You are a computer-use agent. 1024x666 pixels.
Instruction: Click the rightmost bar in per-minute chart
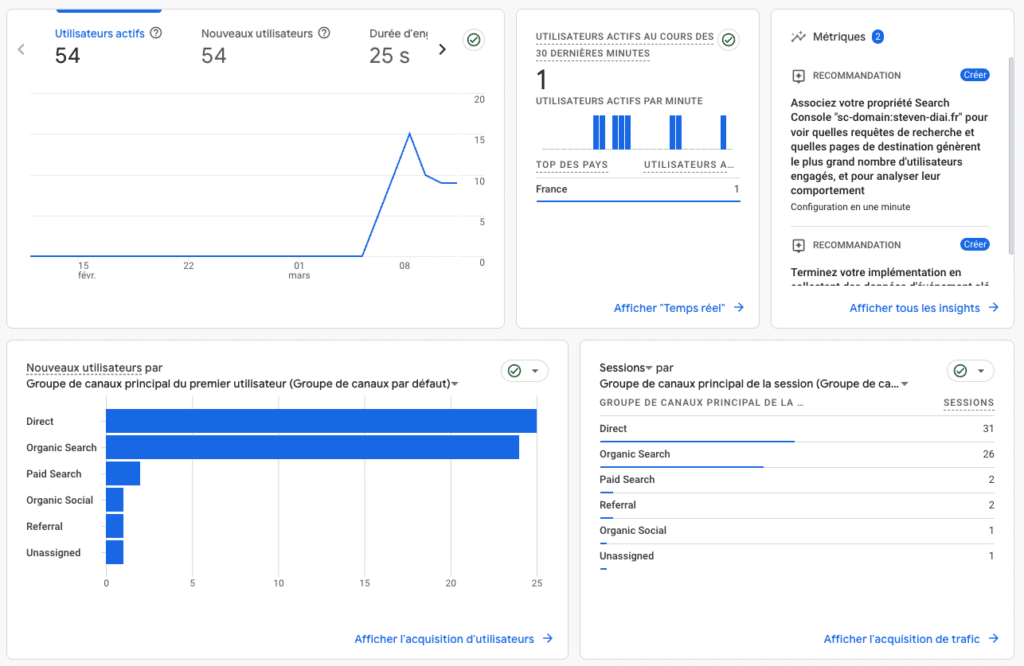723,133
